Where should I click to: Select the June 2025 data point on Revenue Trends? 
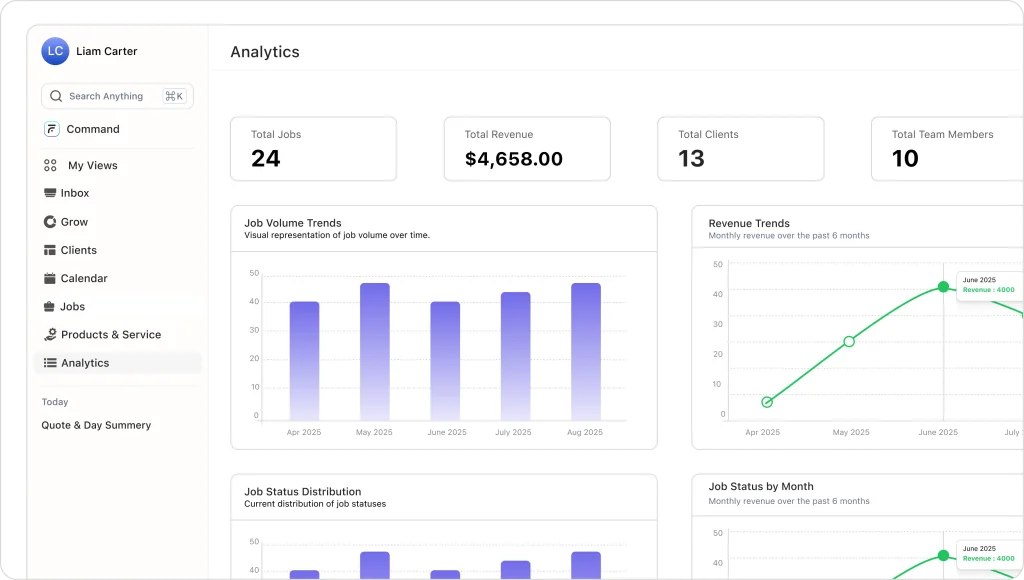[x=943, y=287]
